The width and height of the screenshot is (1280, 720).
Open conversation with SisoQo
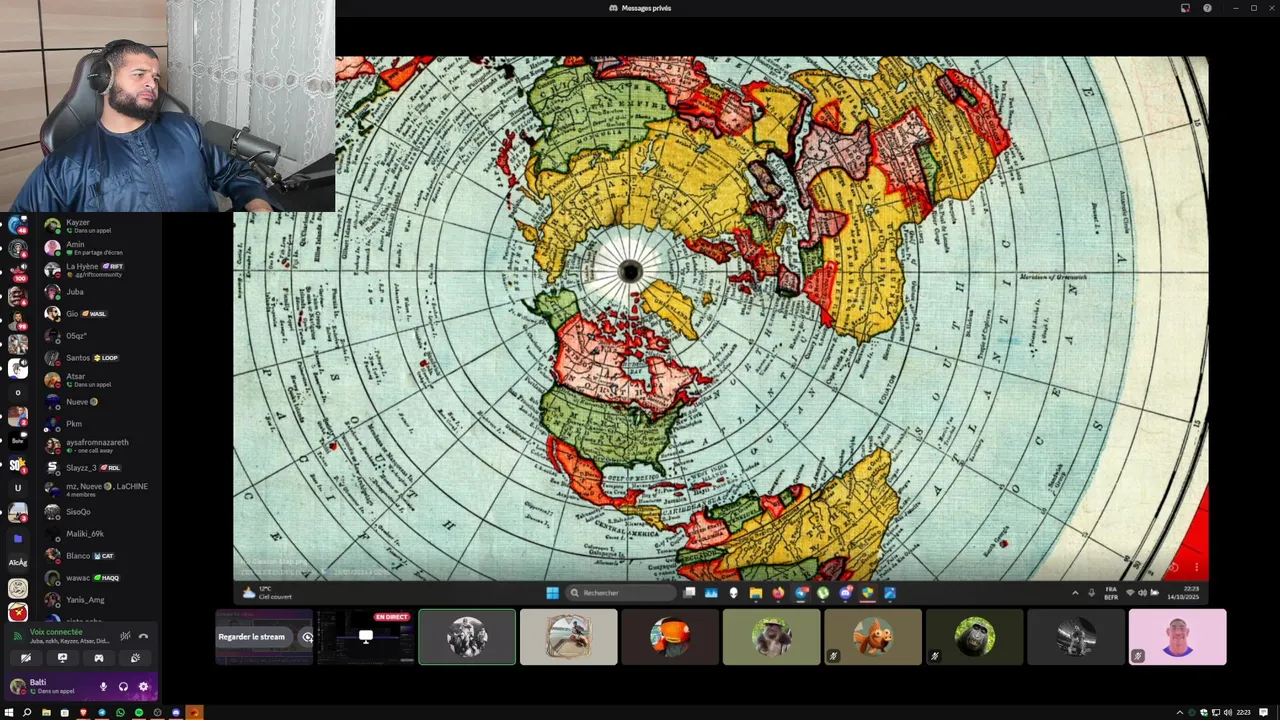click(x=98, y=512)
